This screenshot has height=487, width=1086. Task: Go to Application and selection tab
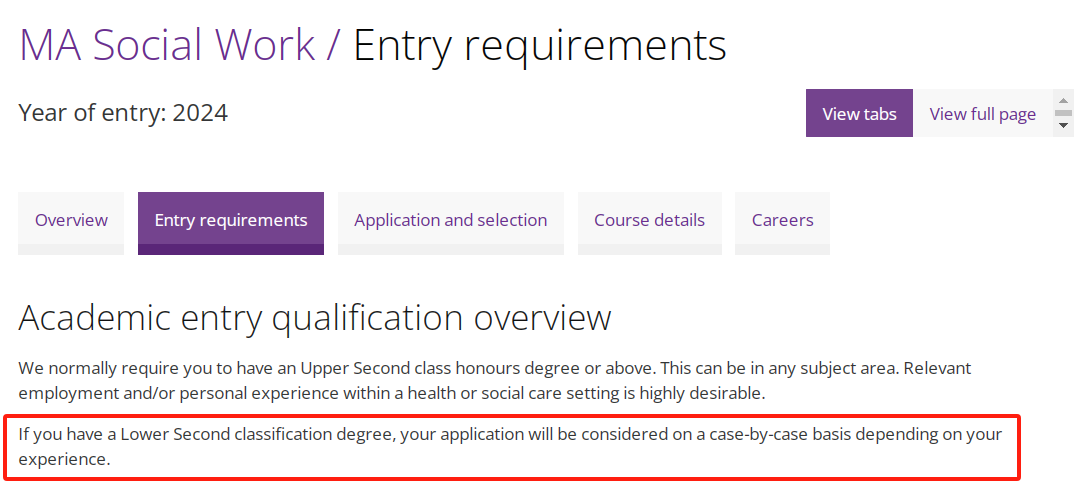[450, 220]
